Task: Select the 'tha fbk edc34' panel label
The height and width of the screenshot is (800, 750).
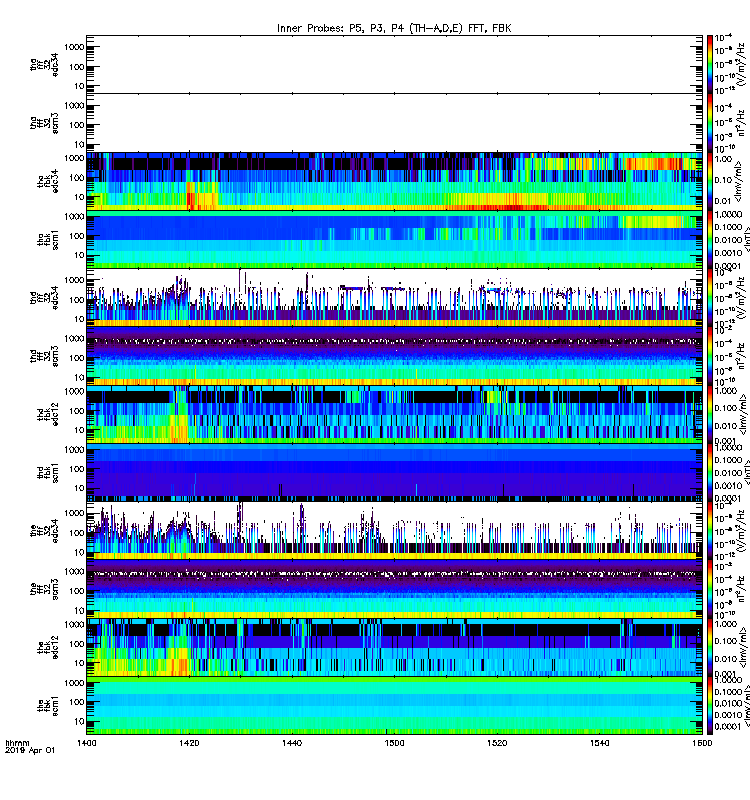Action: [48, 182]
